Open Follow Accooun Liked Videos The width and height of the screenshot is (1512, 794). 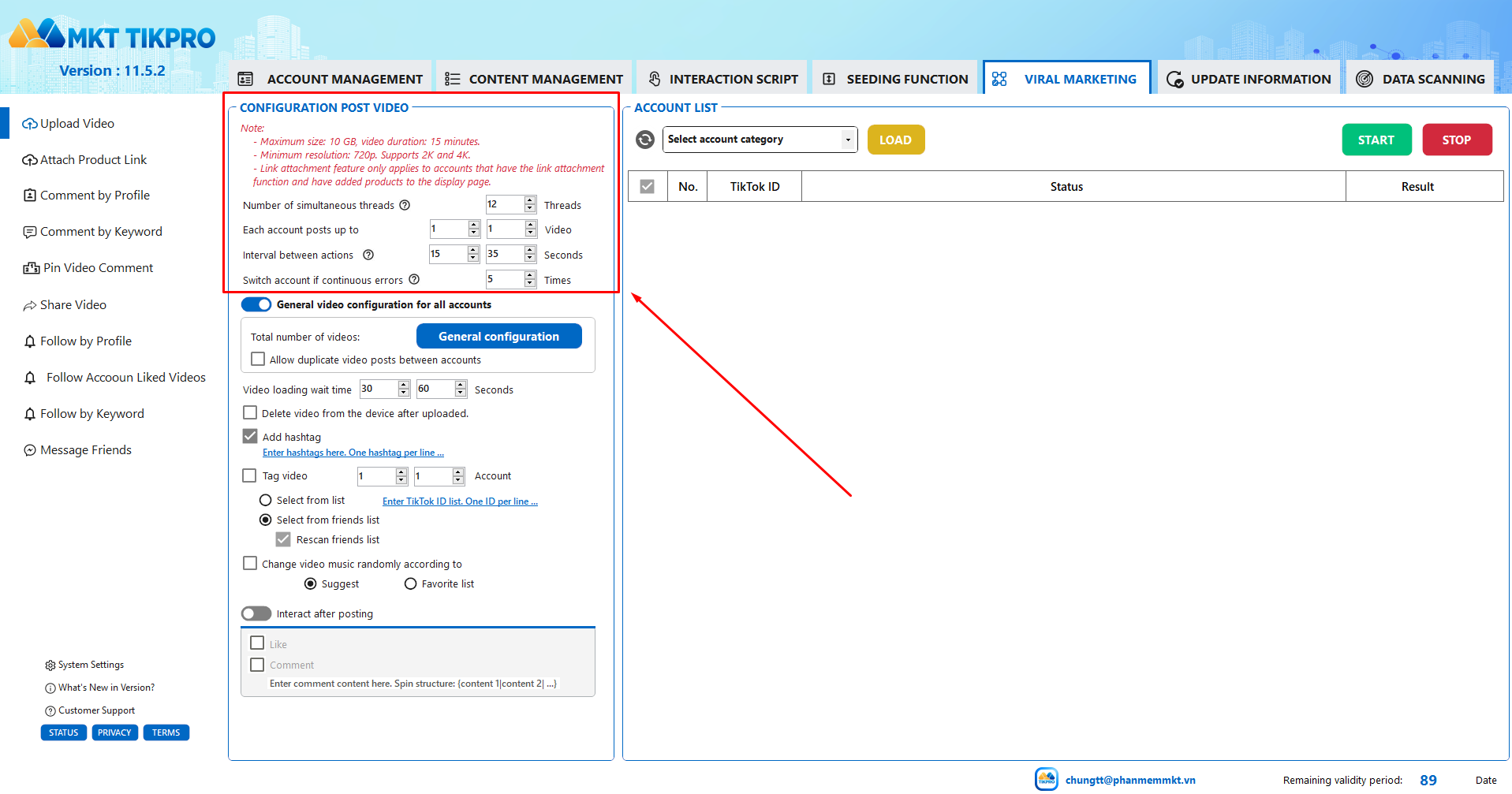114,378
